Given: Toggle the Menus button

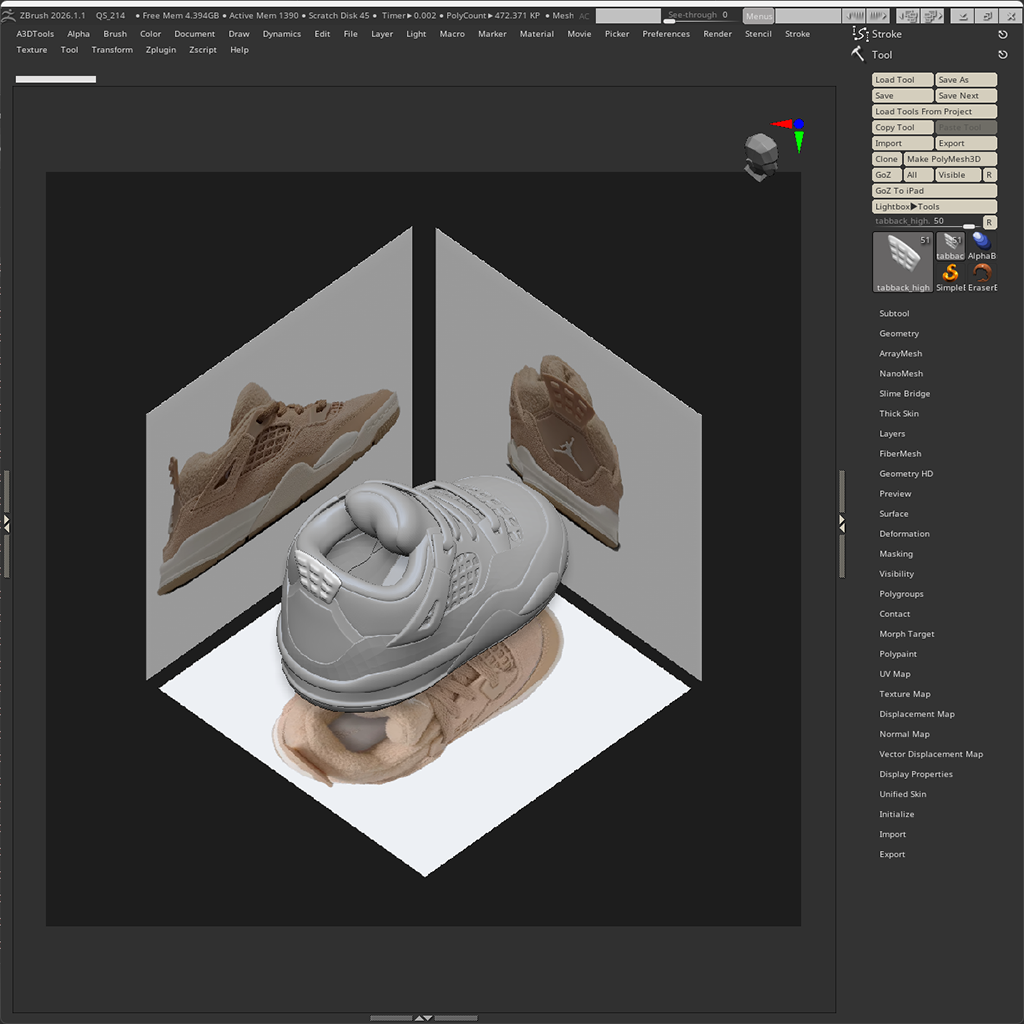Looking at the screenshot, I should pyautogui.click(x=758, y=16).
